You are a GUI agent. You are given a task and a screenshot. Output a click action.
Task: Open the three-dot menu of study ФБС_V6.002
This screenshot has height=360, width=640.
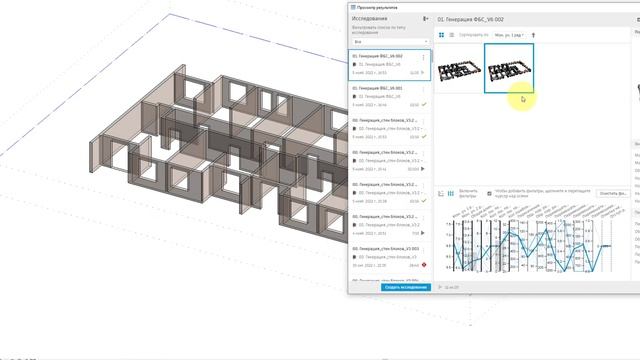[423, 58]
